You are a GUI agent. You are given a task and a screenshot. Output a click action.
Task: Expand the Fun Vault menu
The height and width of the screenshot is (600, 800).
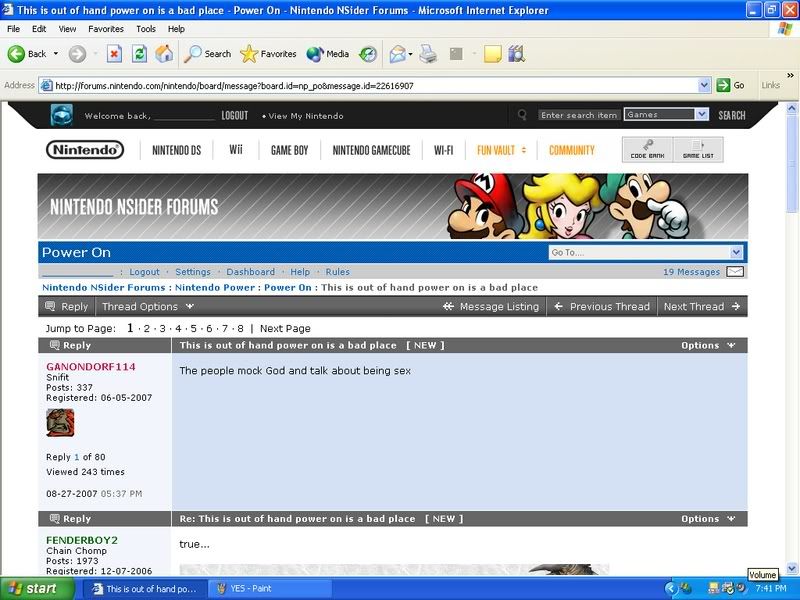tap(501, 150)
